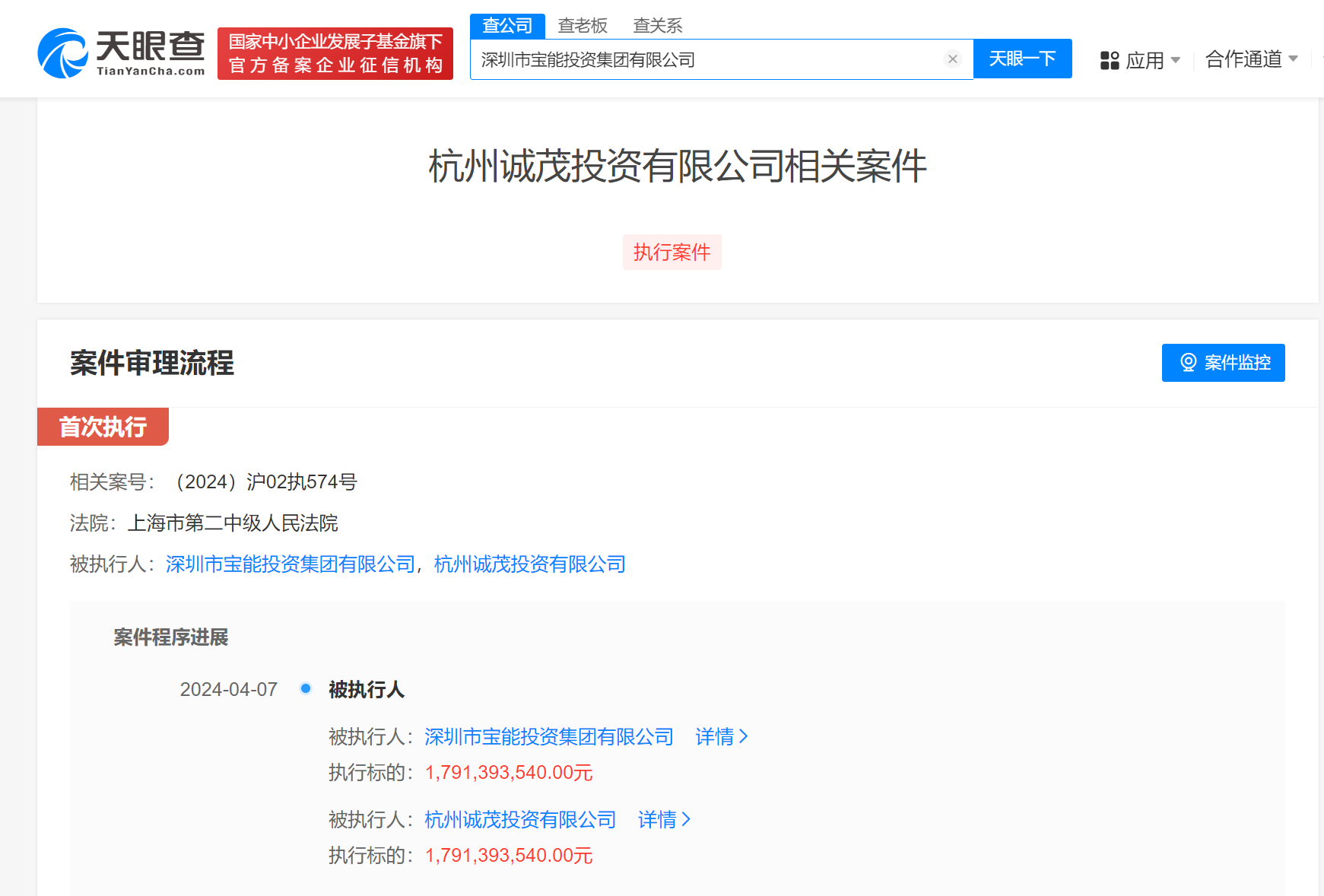
Task: Select the 查关系 search tab
Action: click(x=658, y=26)
